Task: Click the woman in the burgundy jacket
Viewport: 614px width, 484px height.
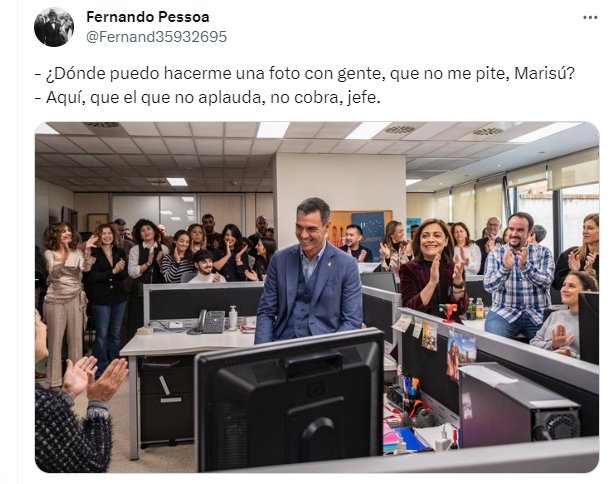Action: click(x=433, y=267)
